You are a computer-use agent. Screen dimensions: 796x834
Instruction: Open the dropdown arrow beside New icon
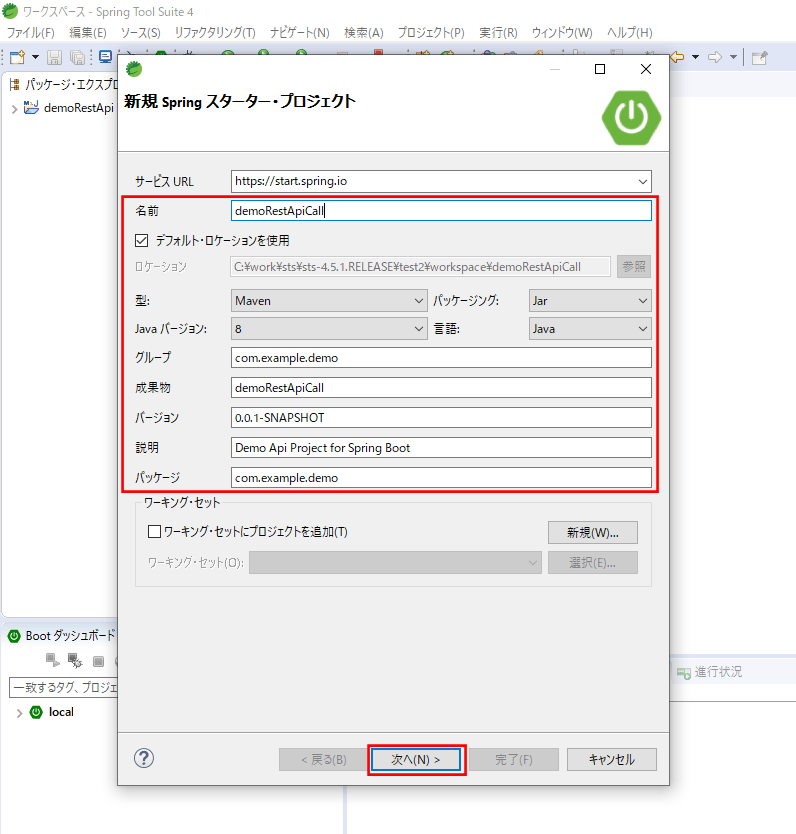[36, 57]
